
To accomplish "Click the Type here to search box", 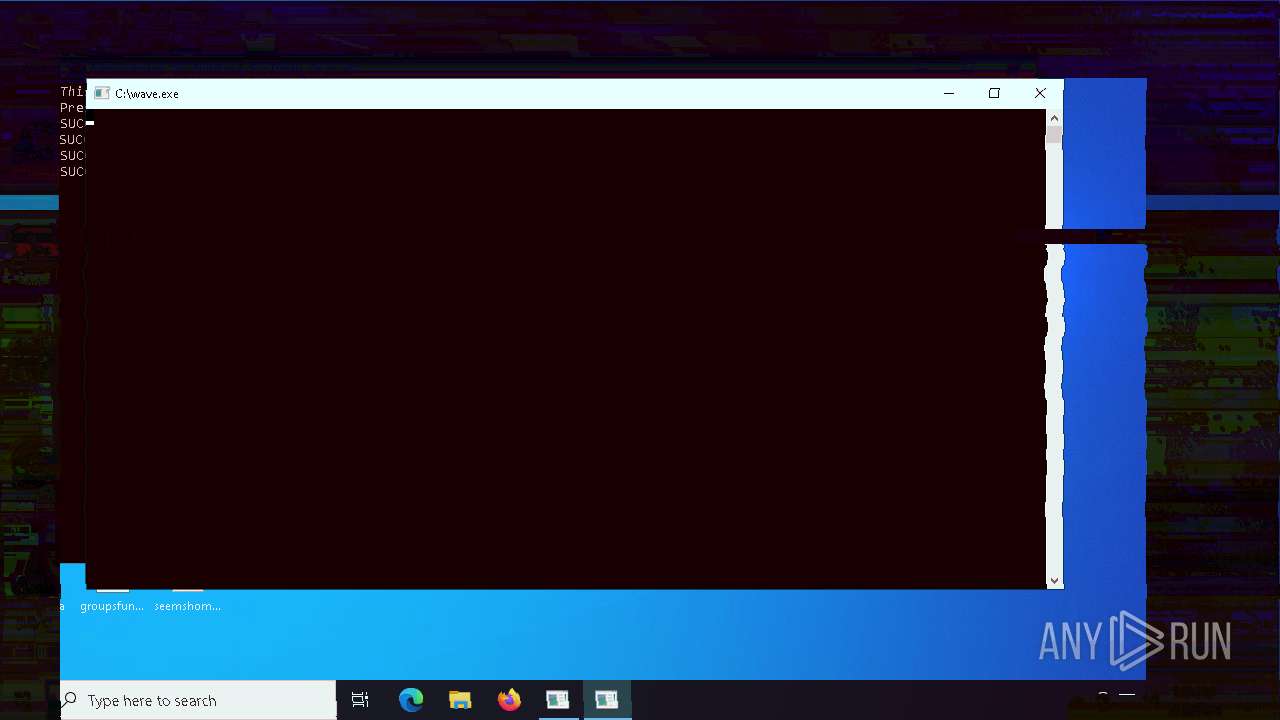I will [198, 700].
